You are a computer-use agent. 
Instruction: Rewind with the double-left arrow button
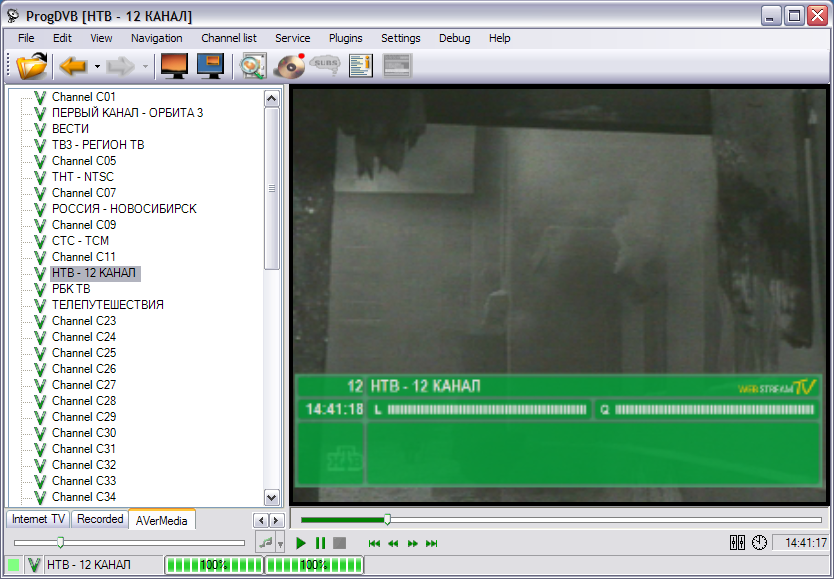(393, 543)
